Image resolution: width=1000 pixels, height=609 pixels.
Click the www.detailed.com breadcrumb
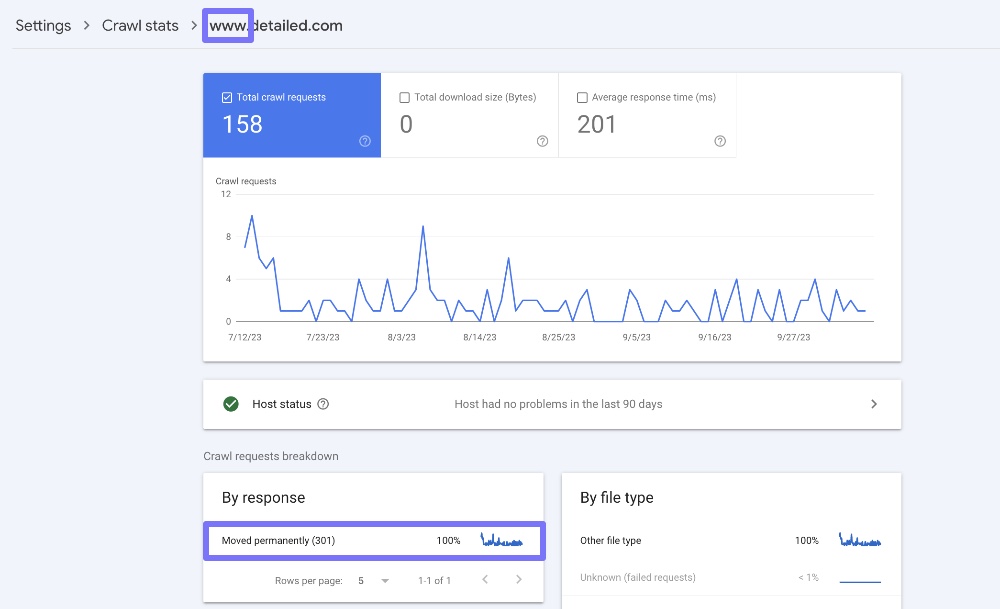coord(276,26)
